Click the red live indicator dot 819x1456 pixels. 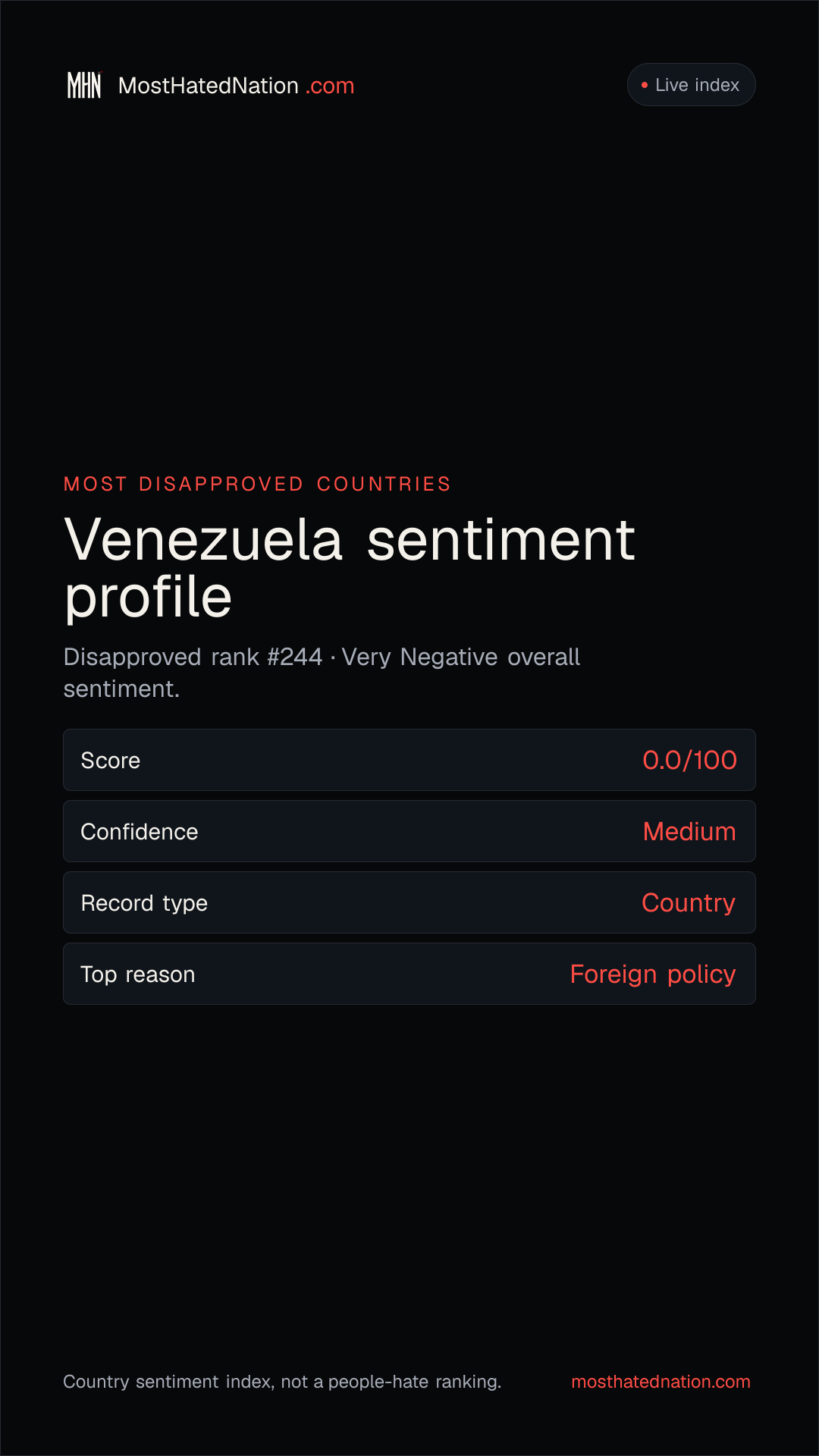point(645,85)
